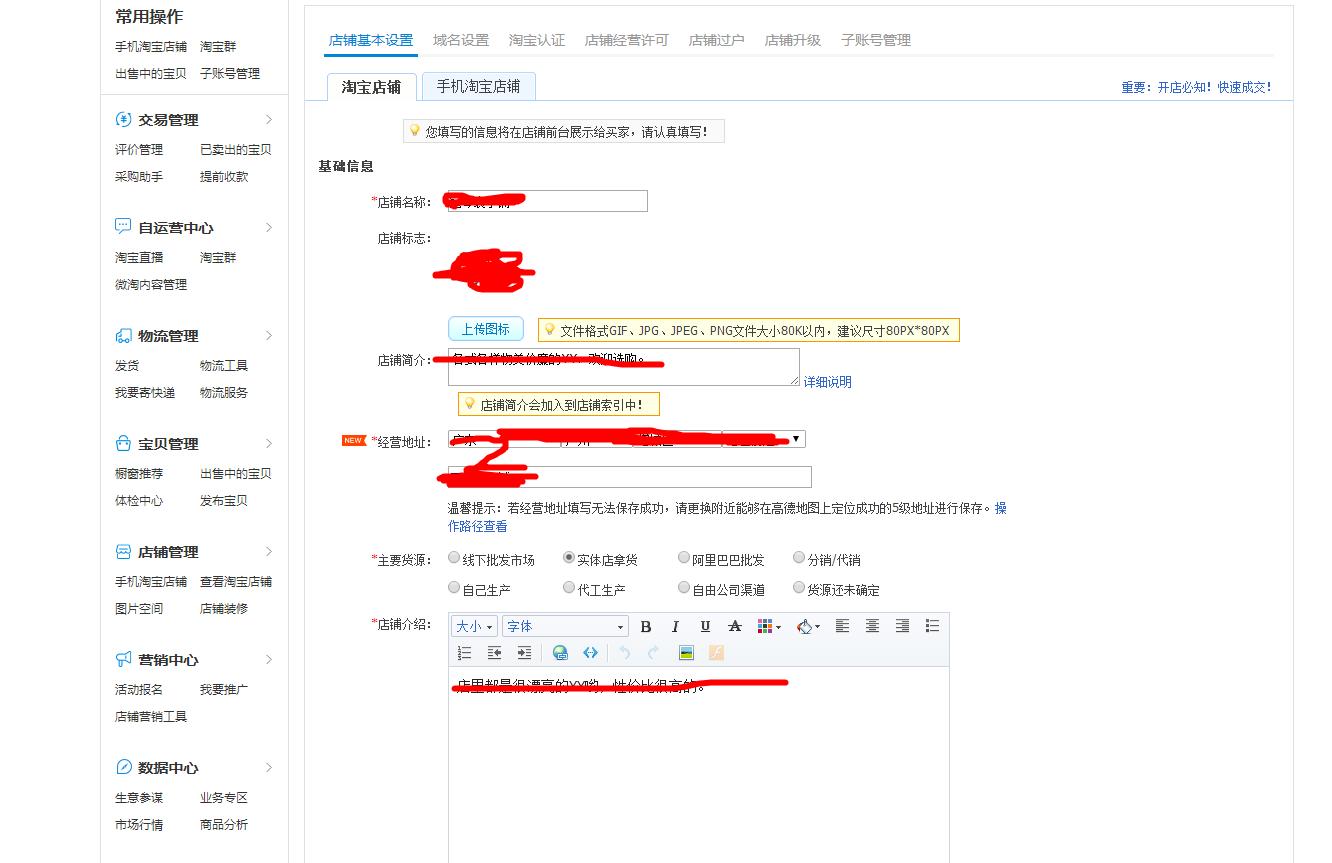Click the insert hyperlink icon

click(560, 653)
